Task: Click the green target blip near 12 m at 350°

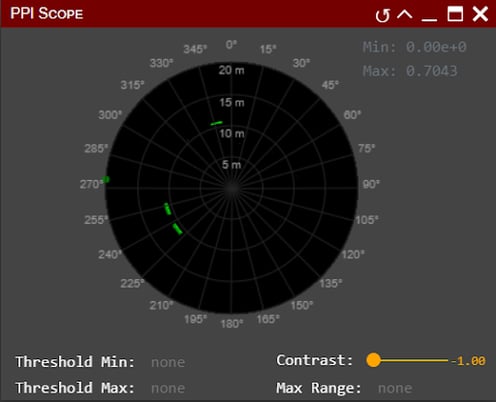Action: (x=216, y=123)
